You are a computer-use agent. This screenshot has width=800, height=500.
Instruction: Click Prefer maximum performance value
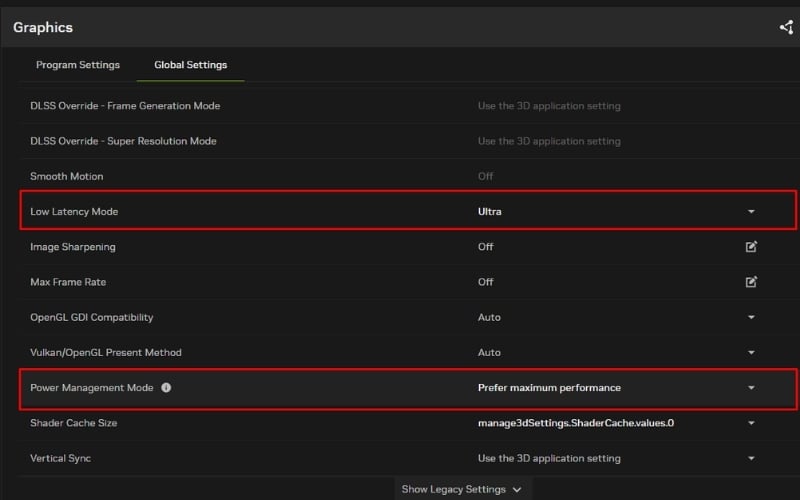pos(549,388)
